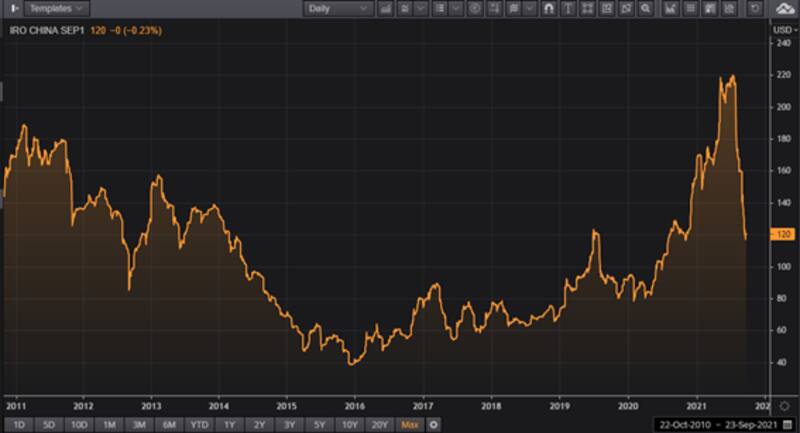Viewport: 800px width, 433px height.
Task: Click the chart type icon next to Daily
Action: 388,8
